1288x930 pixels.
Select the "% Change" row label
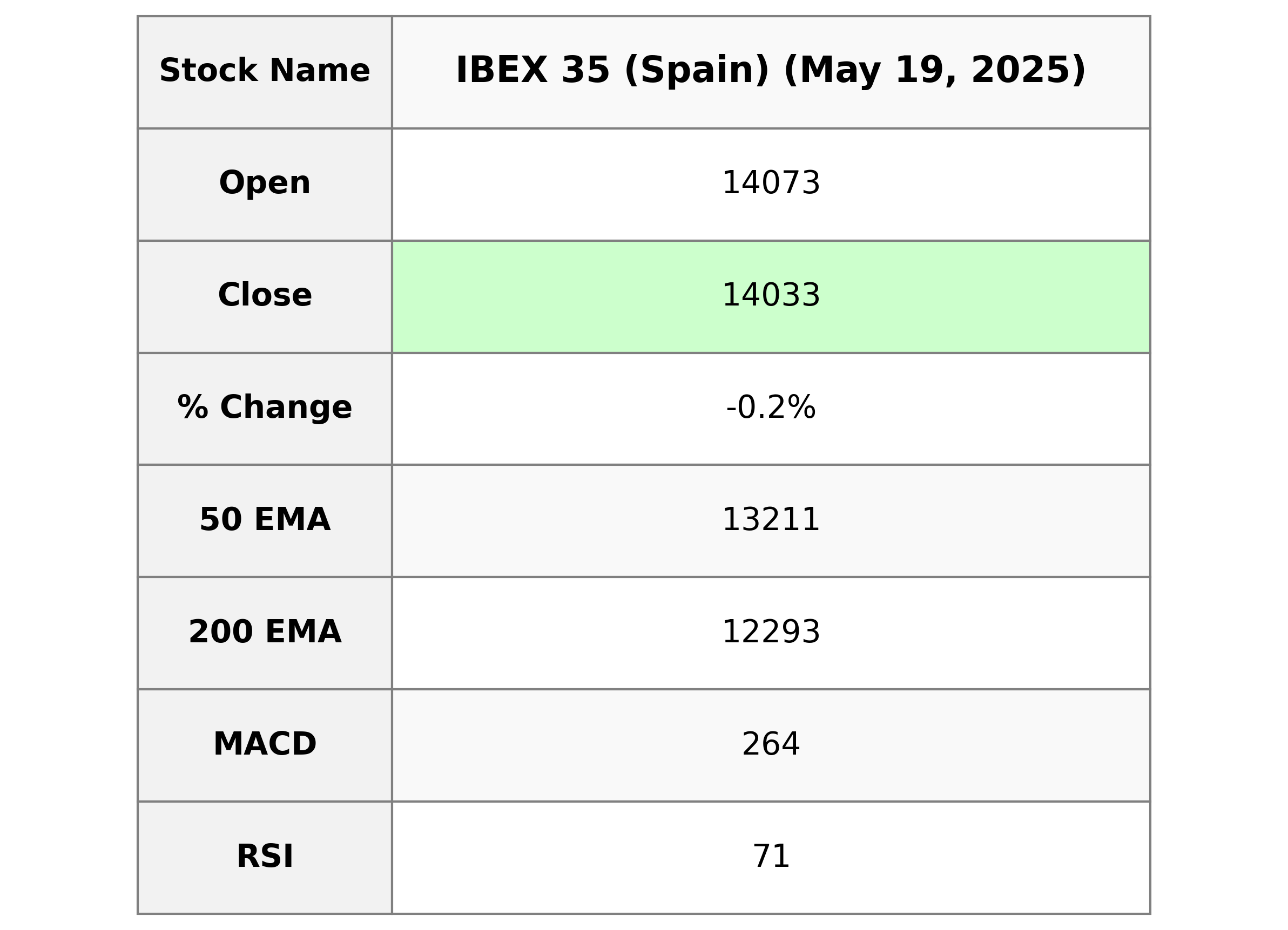click(265, 408)
